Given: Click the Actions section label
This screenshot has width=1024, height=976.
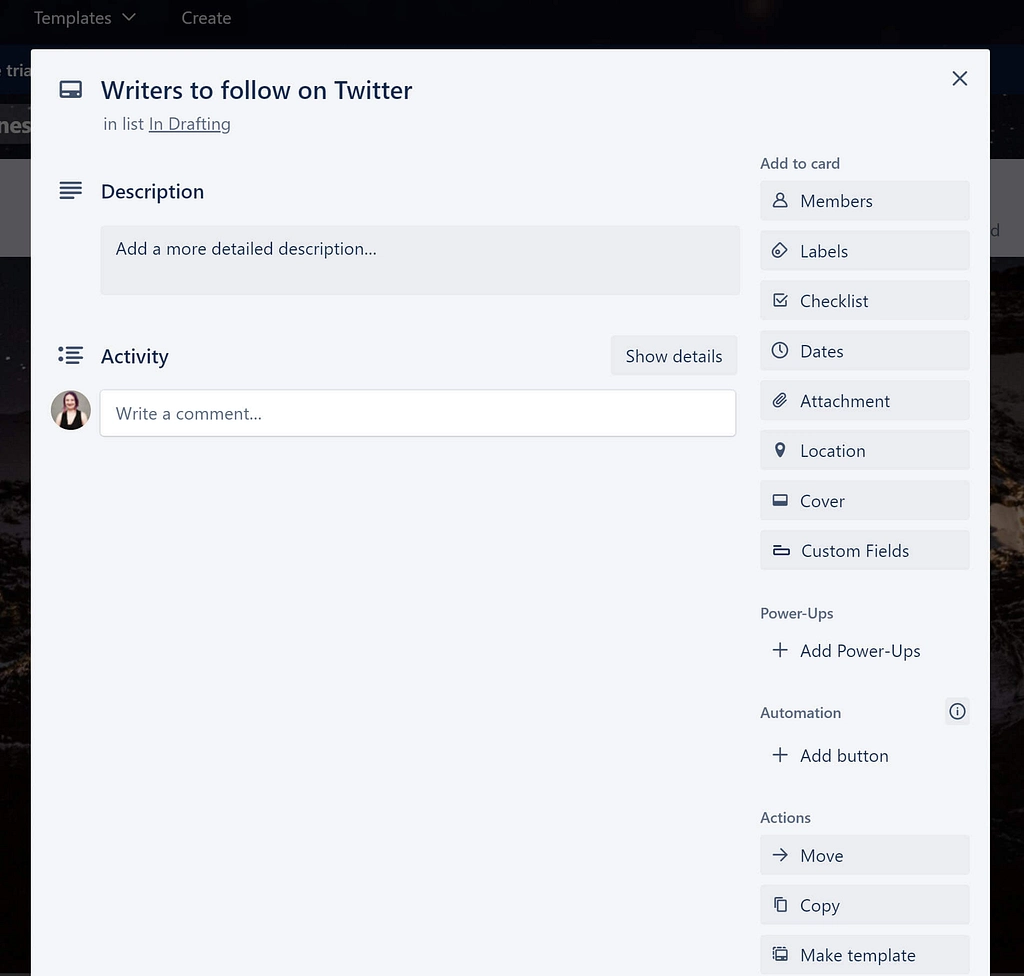Looking at the screenshot, I should tap(785, 818).
